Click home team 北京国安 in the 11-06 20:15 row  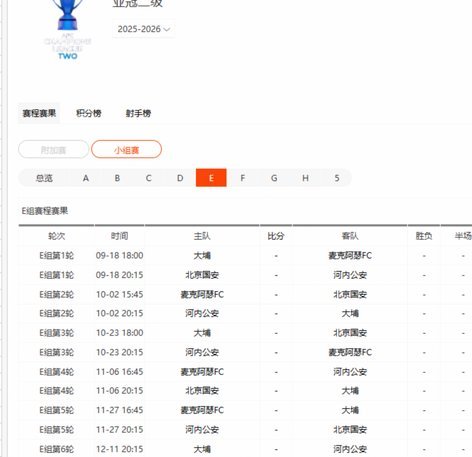coord(202,391)
